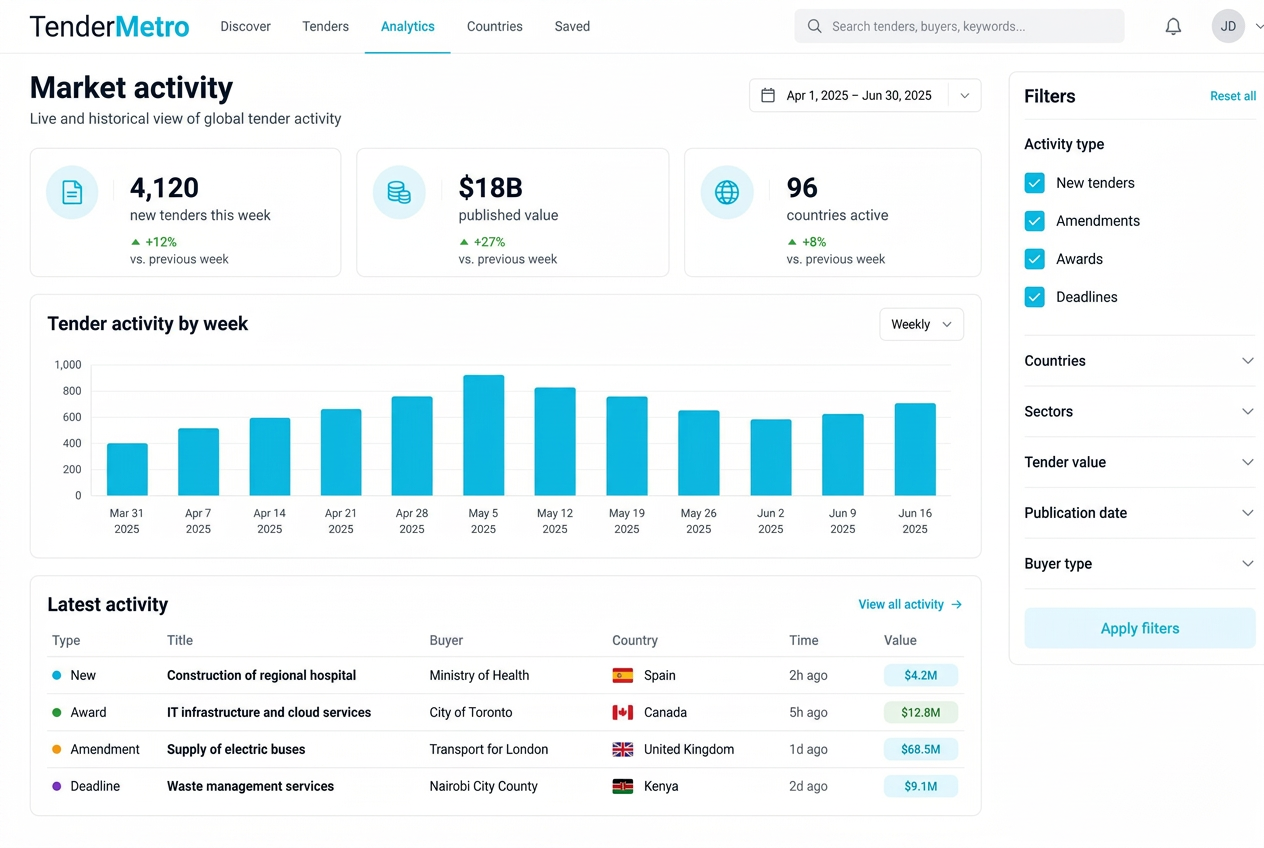
Task: Open Construction of regional hospital tender
Action: click(261, 675)
